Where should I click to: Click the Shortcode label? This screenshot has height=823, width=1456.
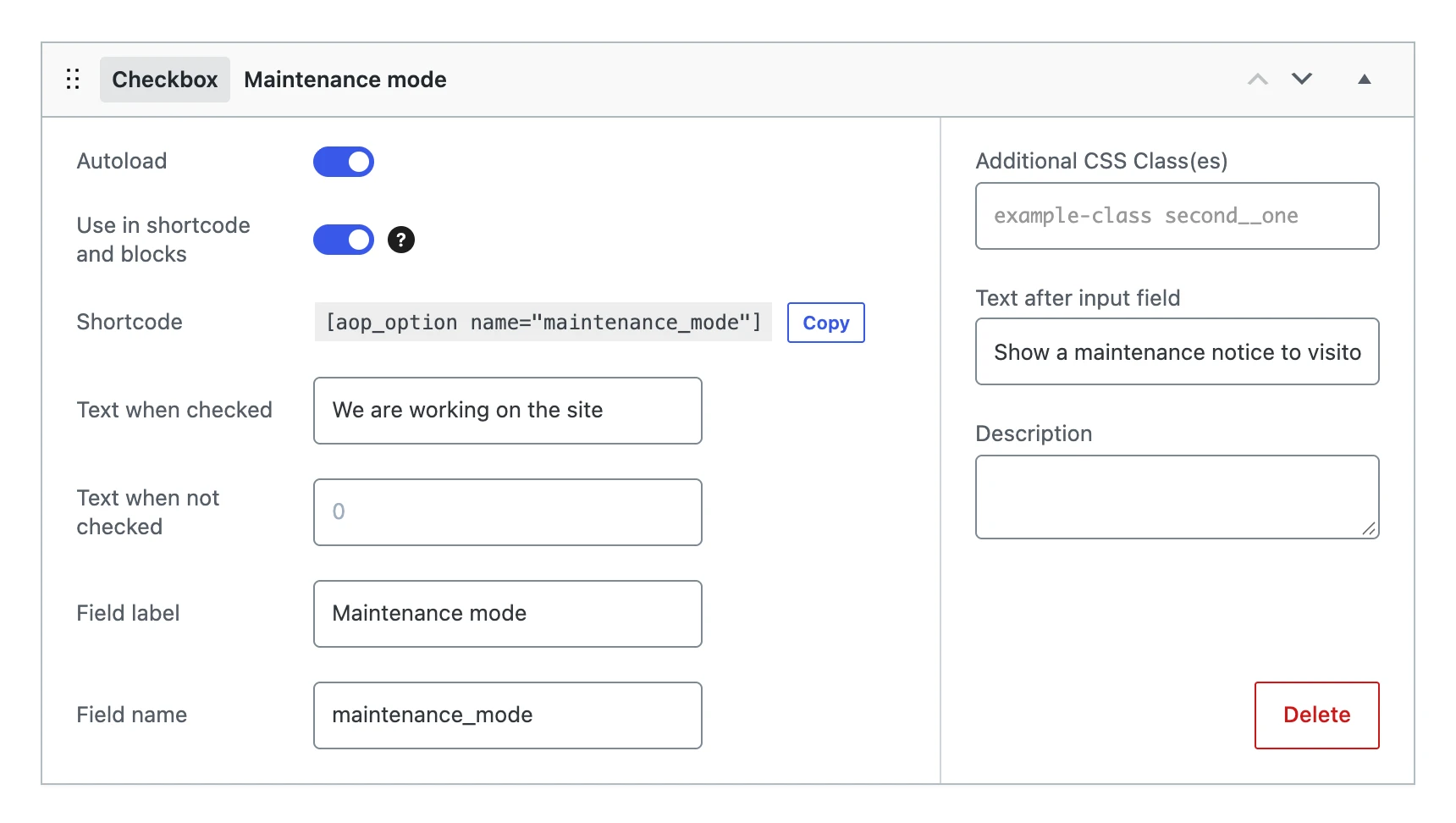tap(130, 322)
